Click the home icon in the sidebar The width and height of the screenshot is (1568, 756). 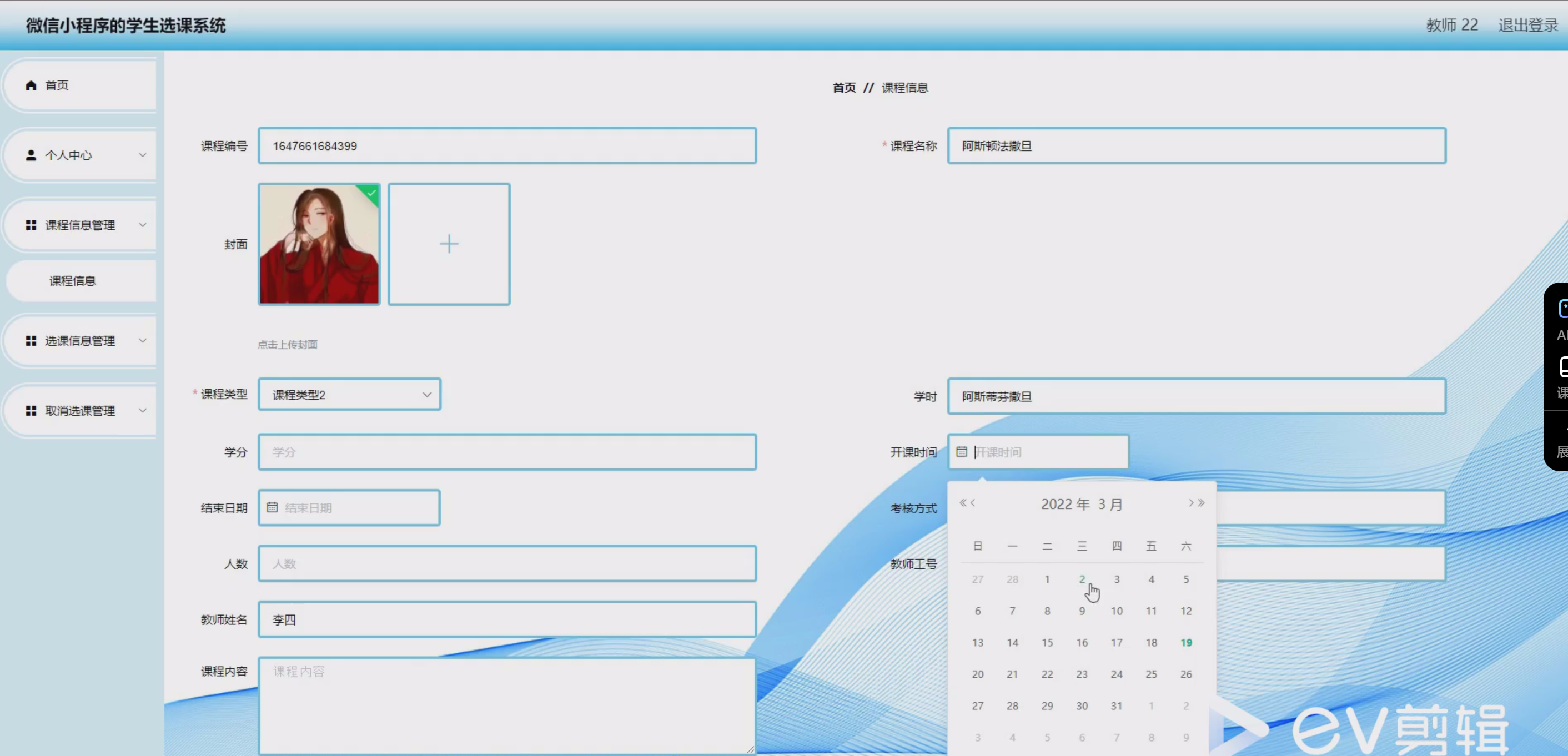point(31,85)
